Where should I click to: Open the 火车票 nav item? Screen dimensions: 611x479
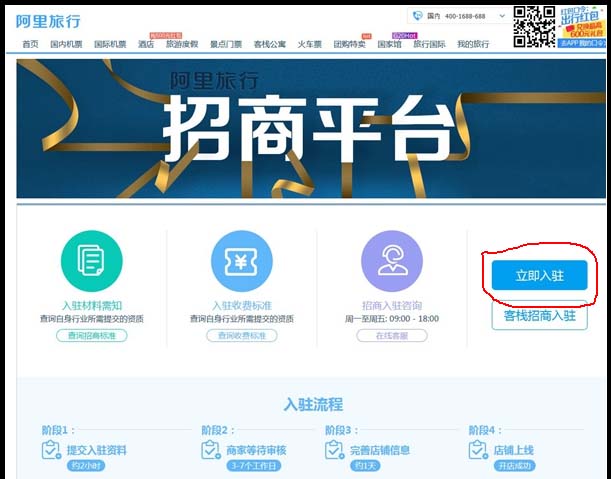[310, 44]
